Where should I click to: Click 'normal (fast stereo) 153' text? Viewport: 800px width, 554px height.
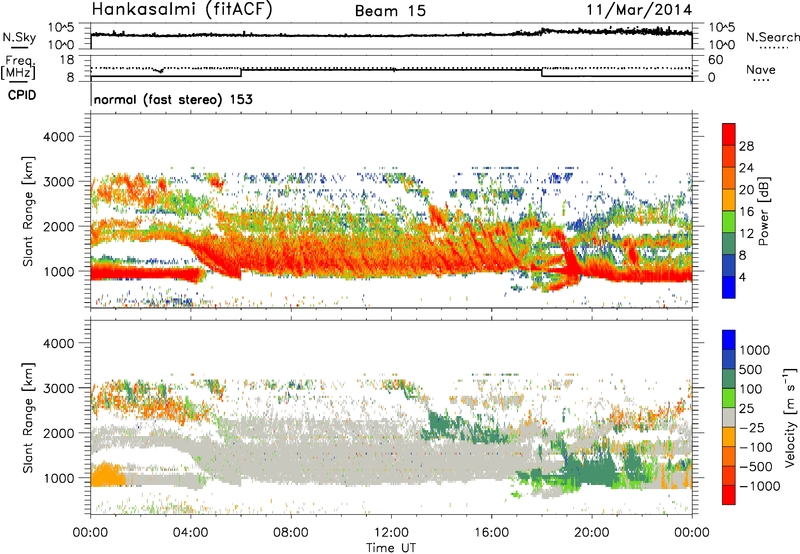[x=173, y=99]
